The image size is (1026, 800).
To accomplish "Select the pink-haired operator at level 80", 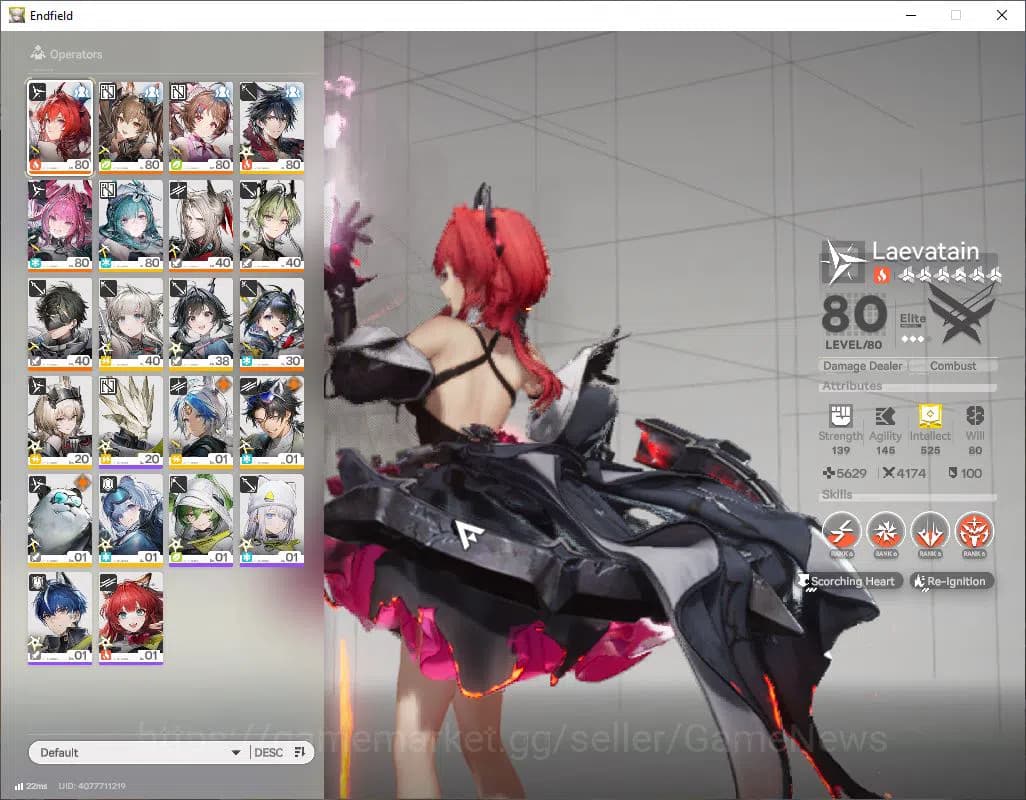I will point(60,225).
